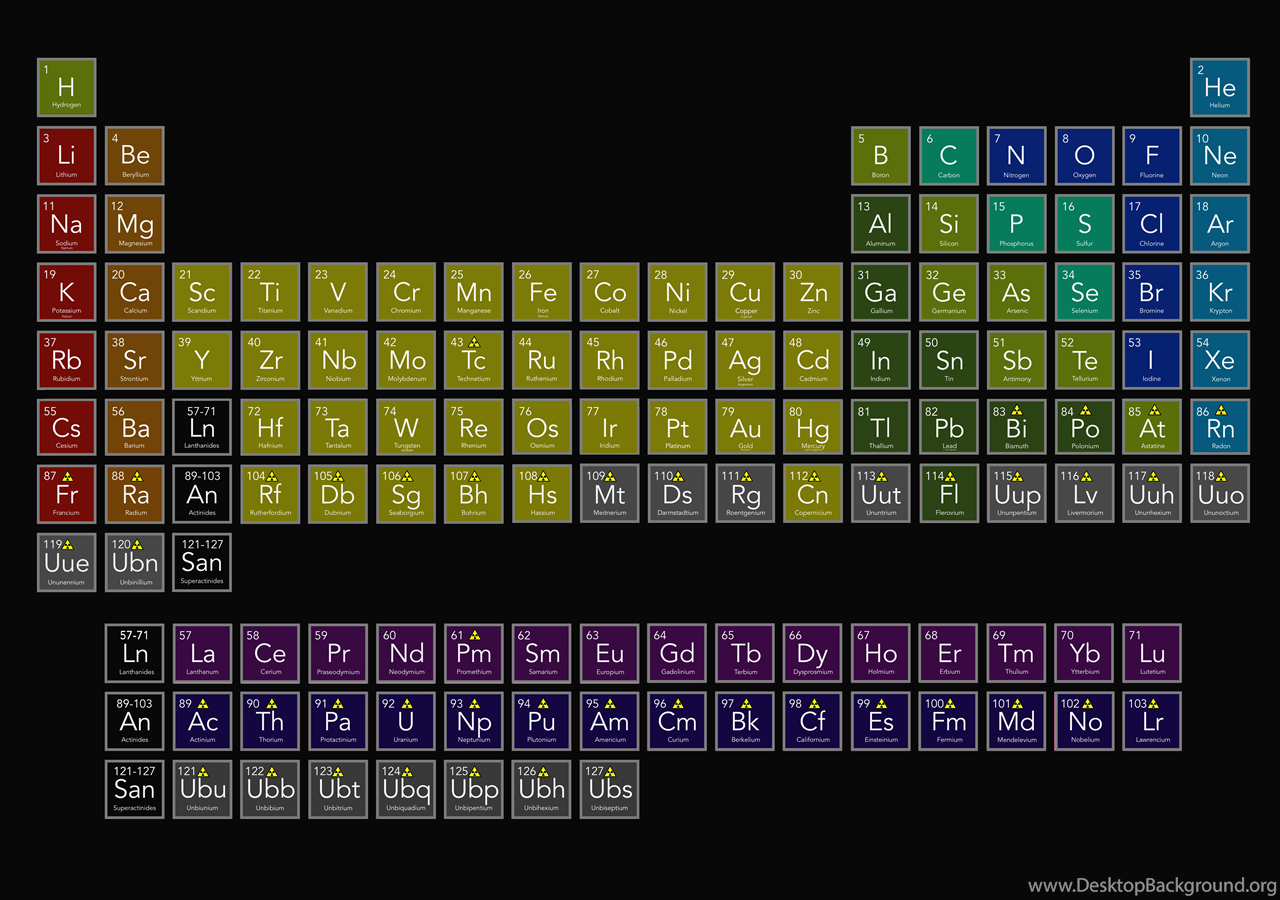The width and height of the screenshot is (1280, 900).
Task: Click the DesktopBackground.org watermark link
Action: pos(1151,886)
